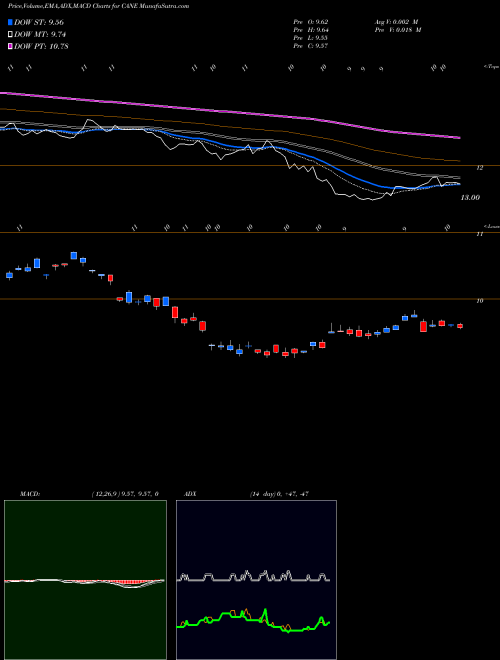Viewport: 500px width, 660px height.
Task: Click the 'Pre H: 9.64' value
Action: (311, 30)
